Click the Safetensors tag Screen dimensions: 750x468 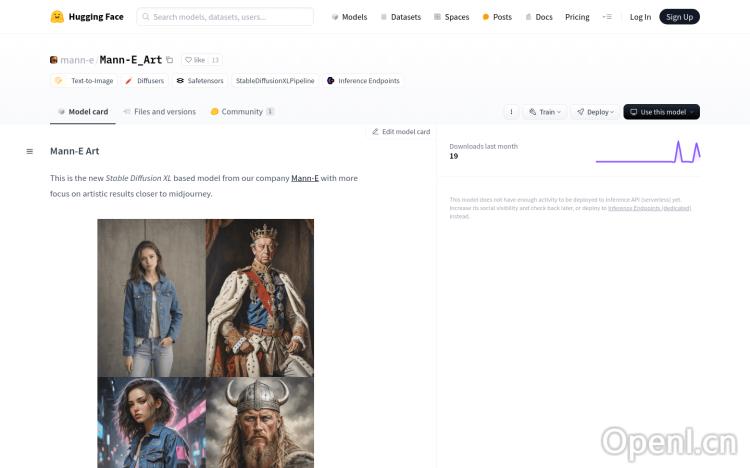tap(200, 80)
